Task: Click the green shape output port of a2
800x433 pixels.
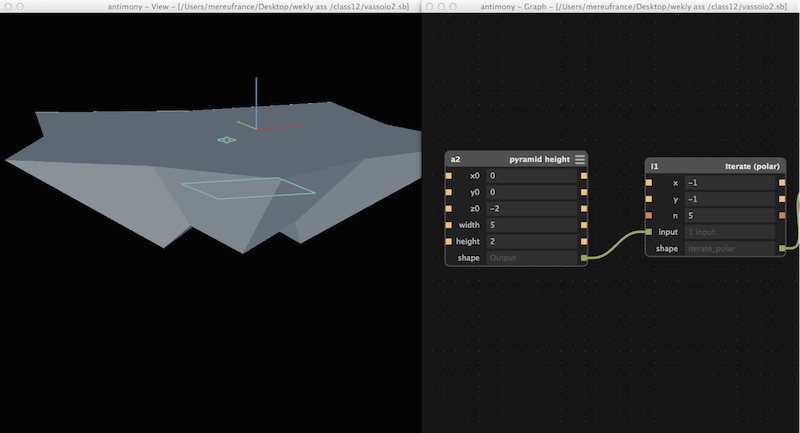Action: pyautogui.click(x=584, y=258)
